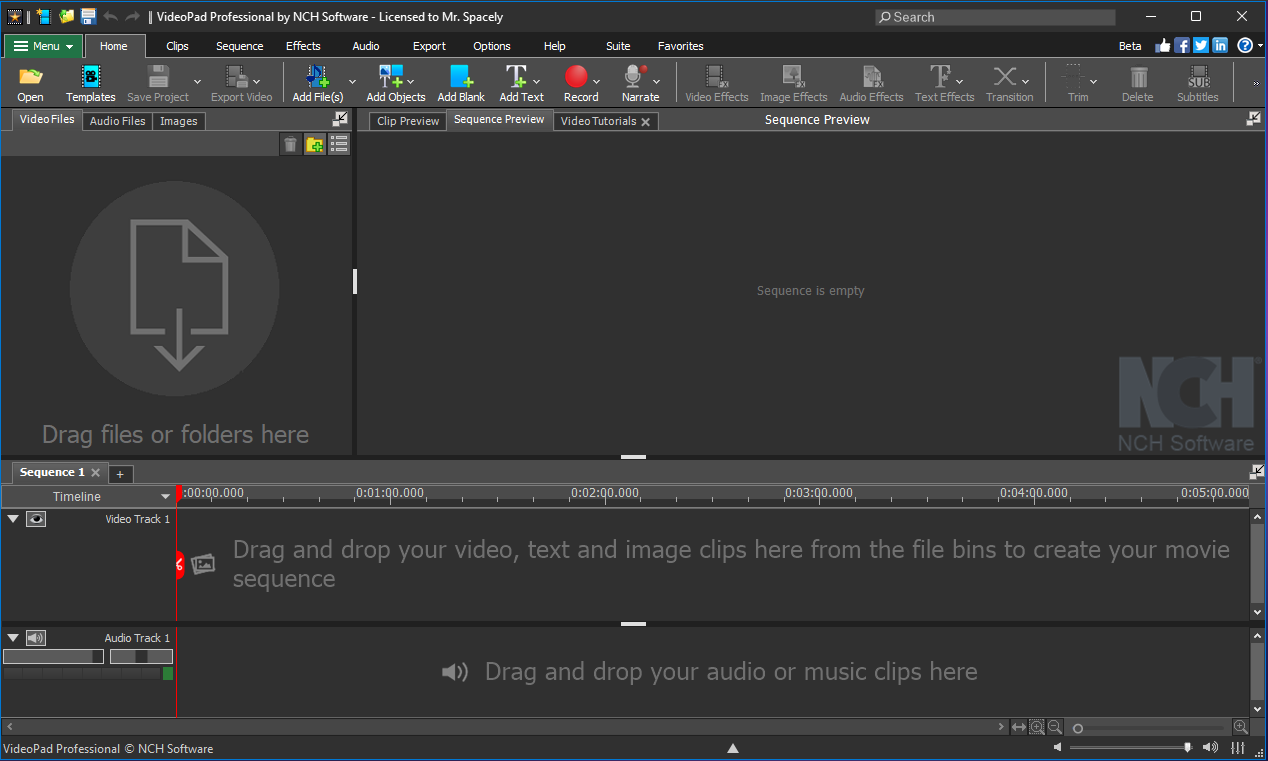Image resolution: width=1268 pixels, height=761 pixels.
Task: Click the timeline zoom in magnifier
Action: click(1241, 727)
